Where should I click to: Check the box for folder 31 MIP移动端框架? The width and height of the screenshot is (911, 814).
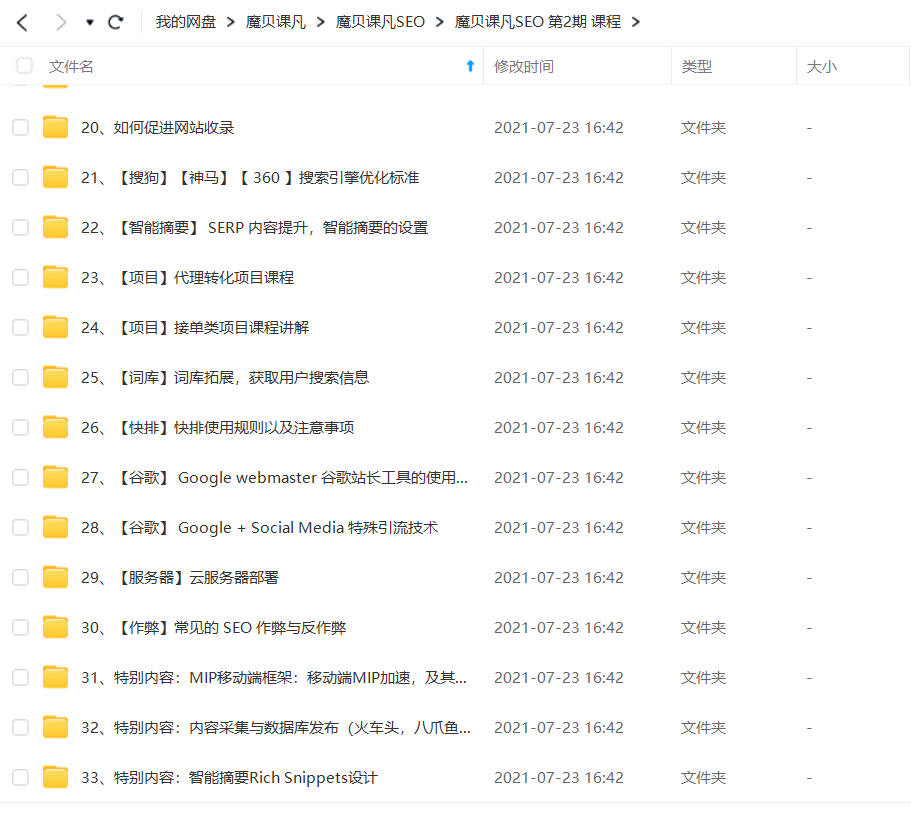point(20,677)
